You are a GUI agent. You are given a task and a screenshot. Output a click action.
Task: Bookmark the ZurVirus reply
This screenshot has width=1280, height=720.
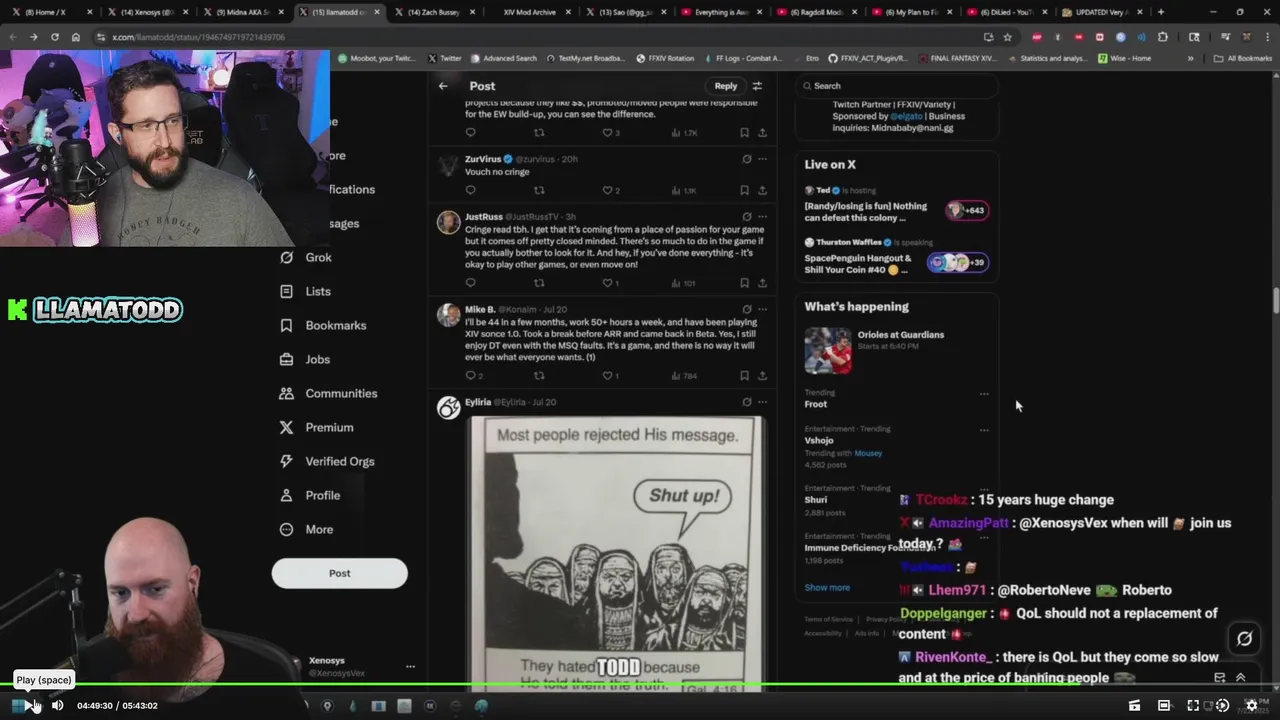click(x=744, y=190)
